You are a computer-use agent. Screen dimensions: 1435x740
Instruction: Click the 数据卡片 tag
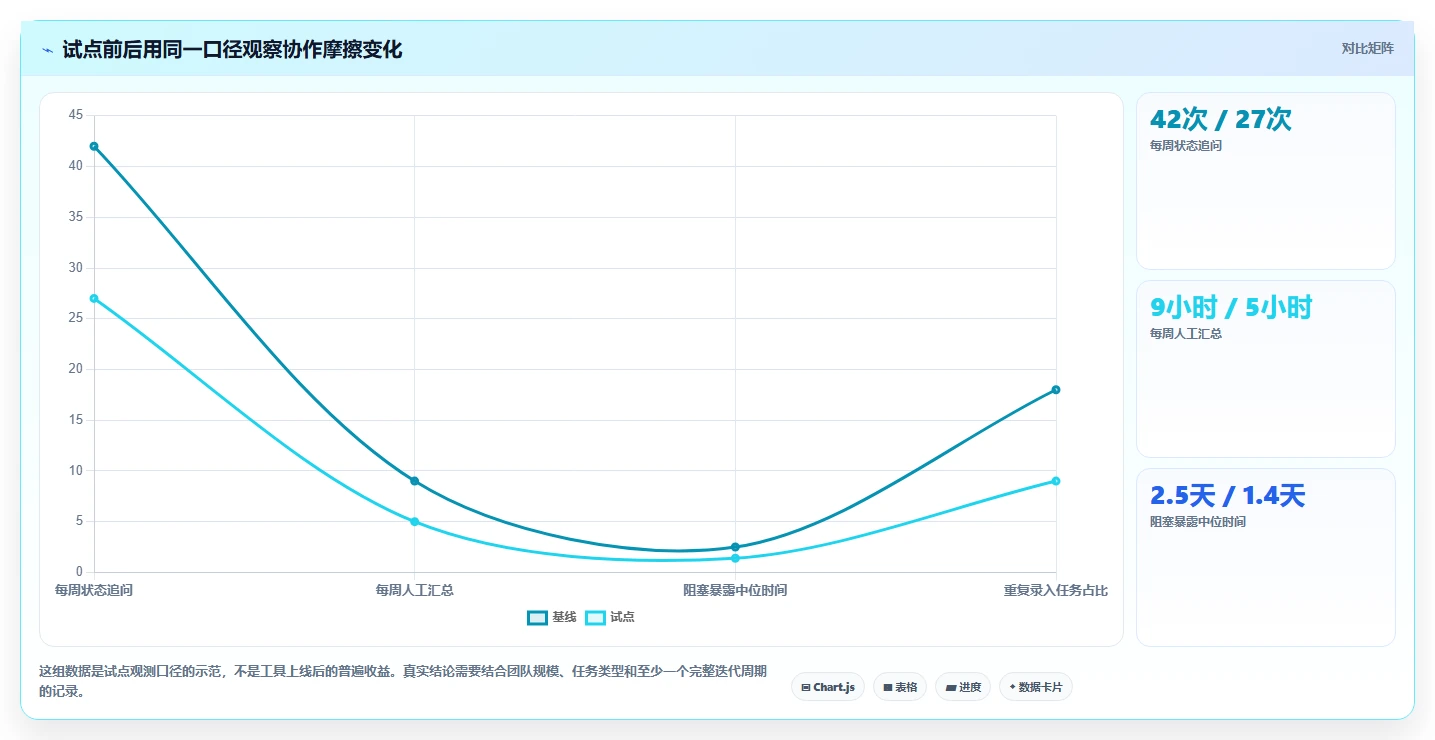click(x=1035, y=687)
